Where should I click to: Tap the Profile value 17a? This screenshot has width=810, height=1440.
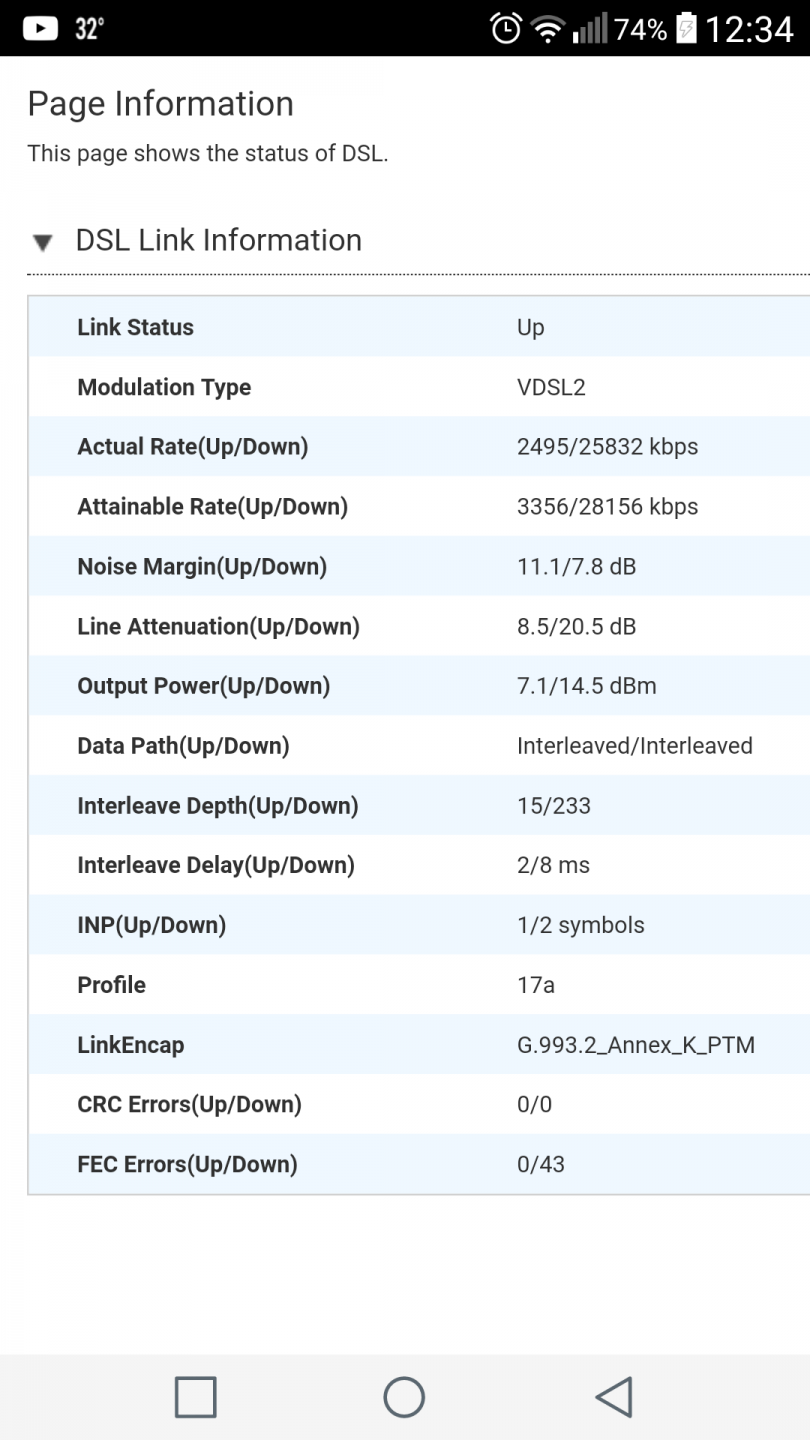coord(536,985)
